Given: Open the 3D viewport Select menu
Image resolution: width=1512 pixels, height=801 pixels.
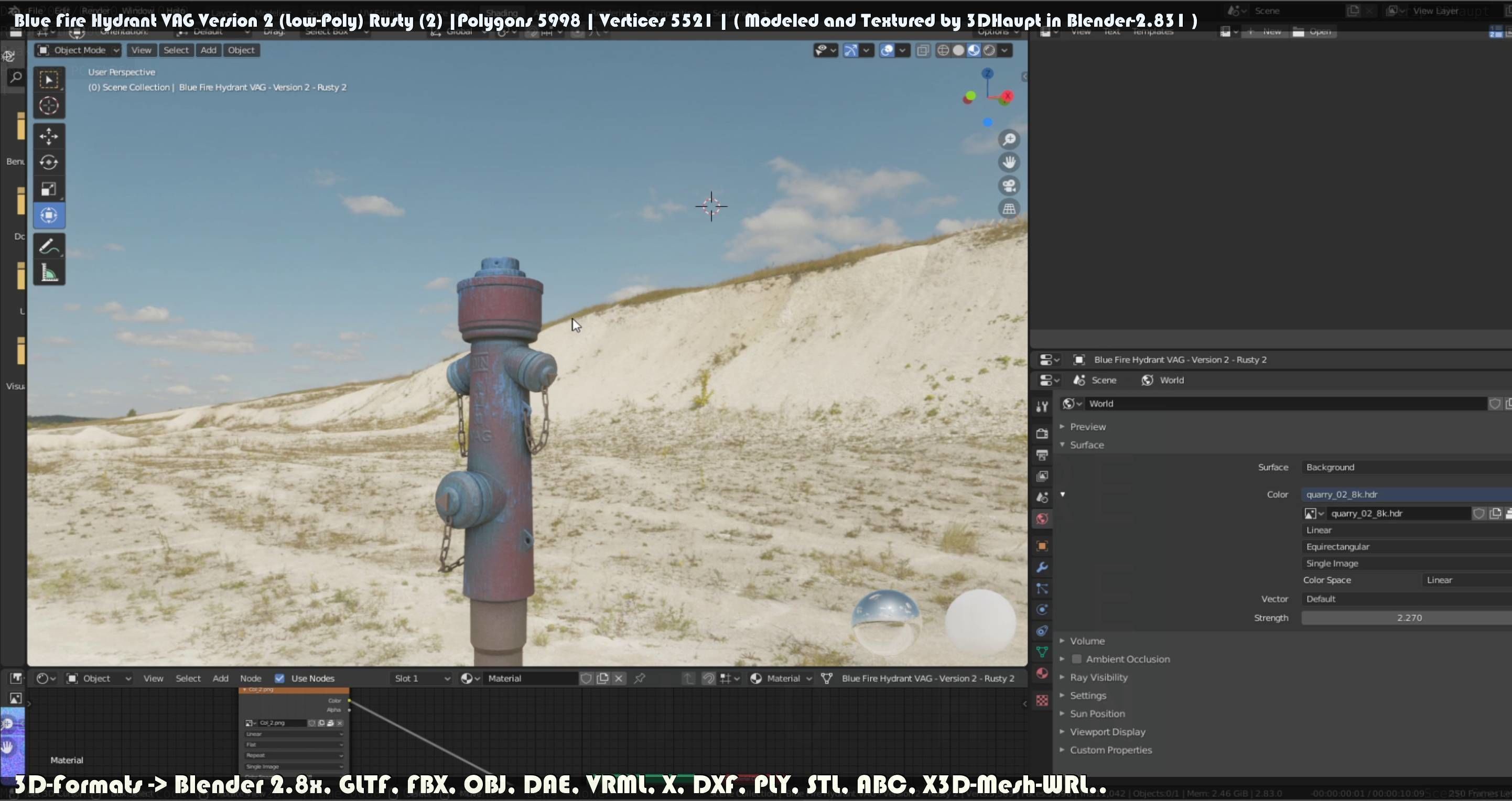Looking at the screenshot, I should coord(176,50).
